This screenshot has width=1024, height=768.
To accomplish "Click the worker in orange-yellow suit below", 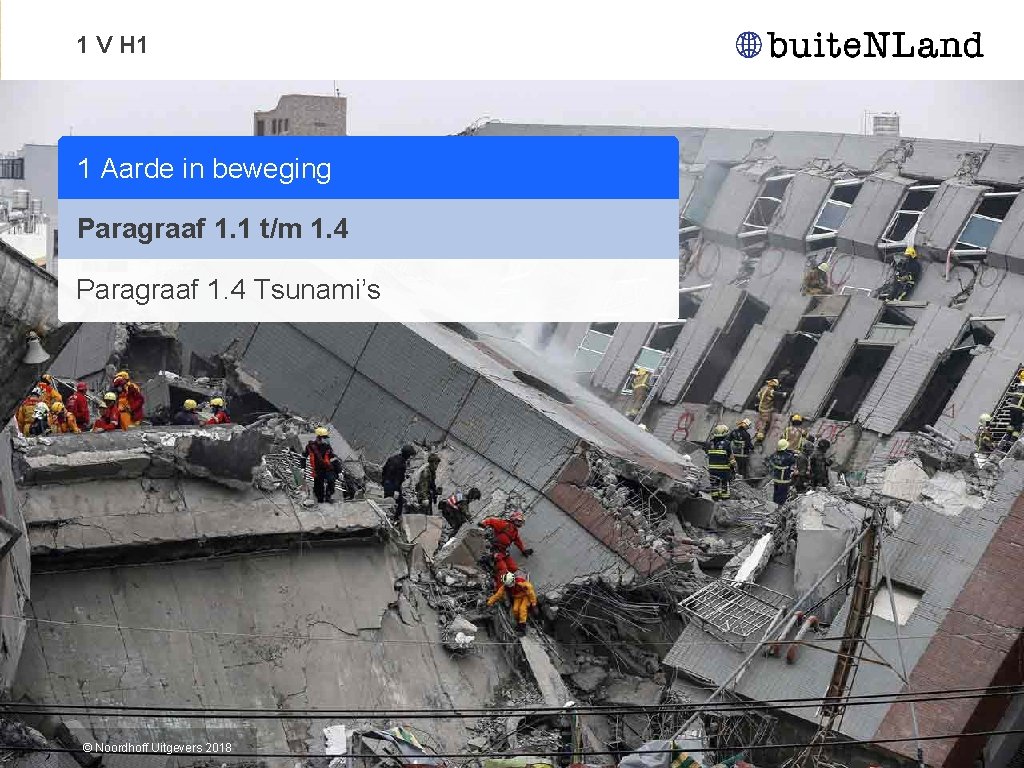I will tap(516, 600).
